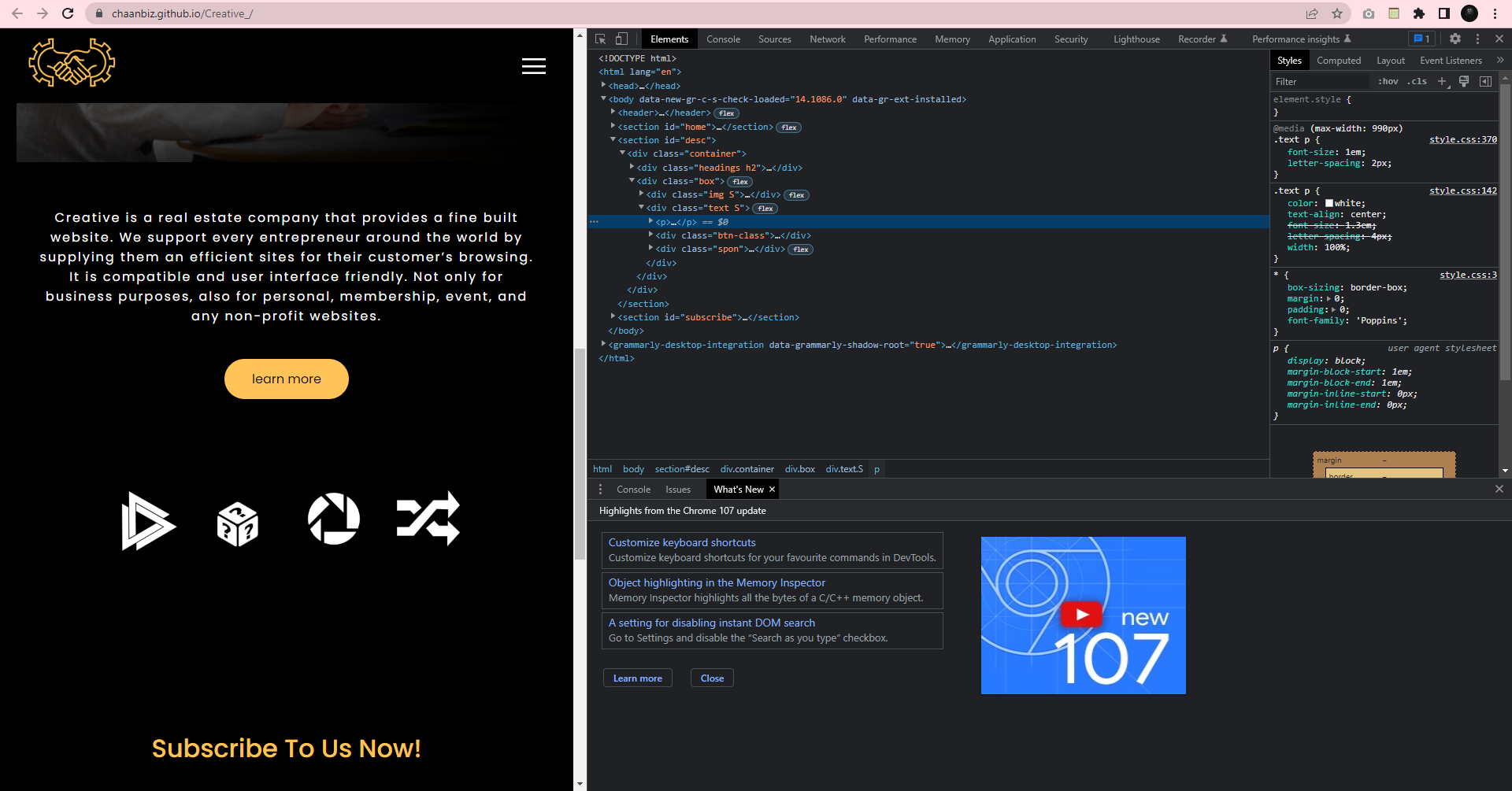Open the Chrome extensions puzzle icon
The height and width of the screenshot is (791, 1512).
1419,13
